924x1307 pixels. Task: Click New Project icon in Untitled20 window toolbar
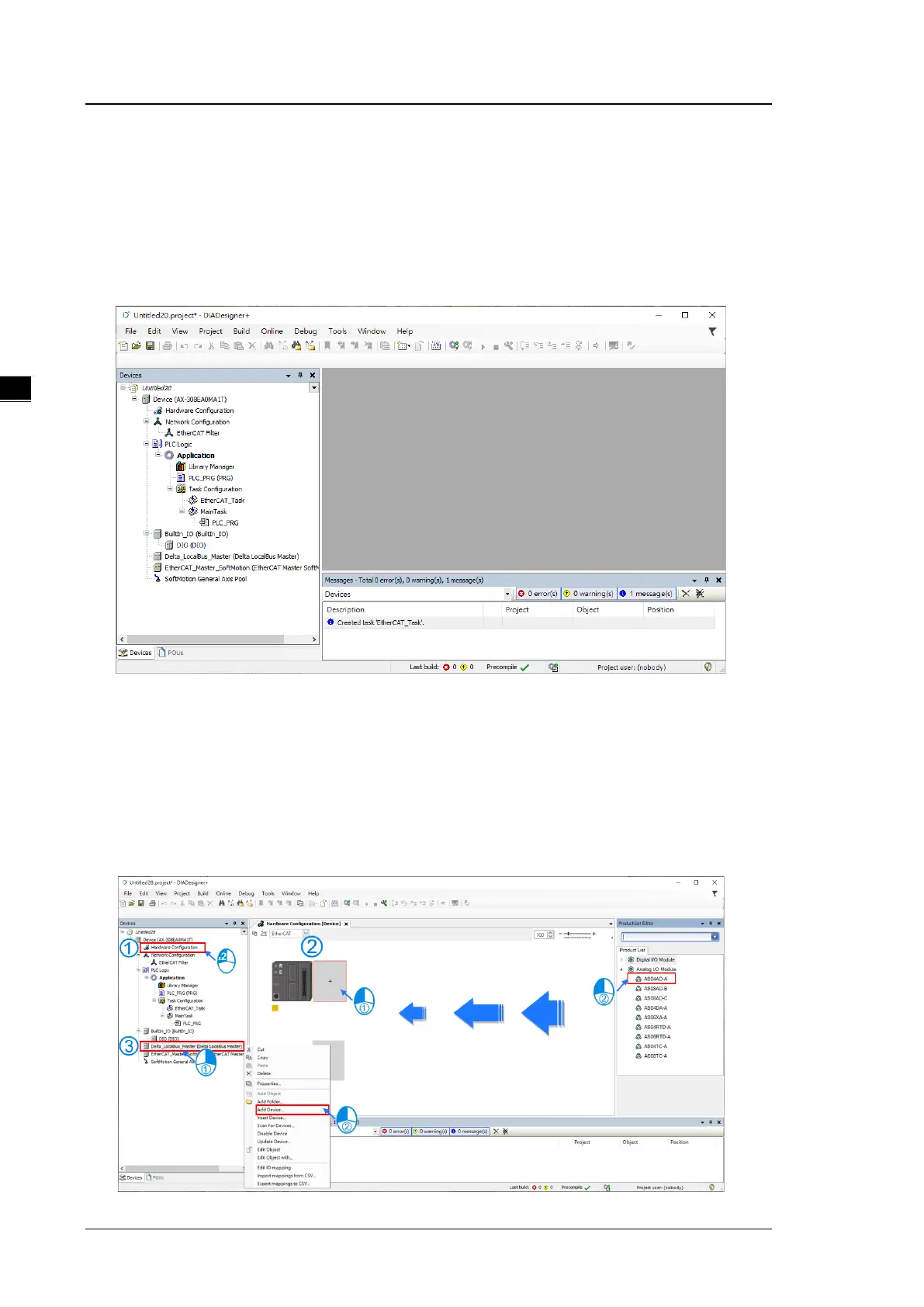tap(123, 346)
